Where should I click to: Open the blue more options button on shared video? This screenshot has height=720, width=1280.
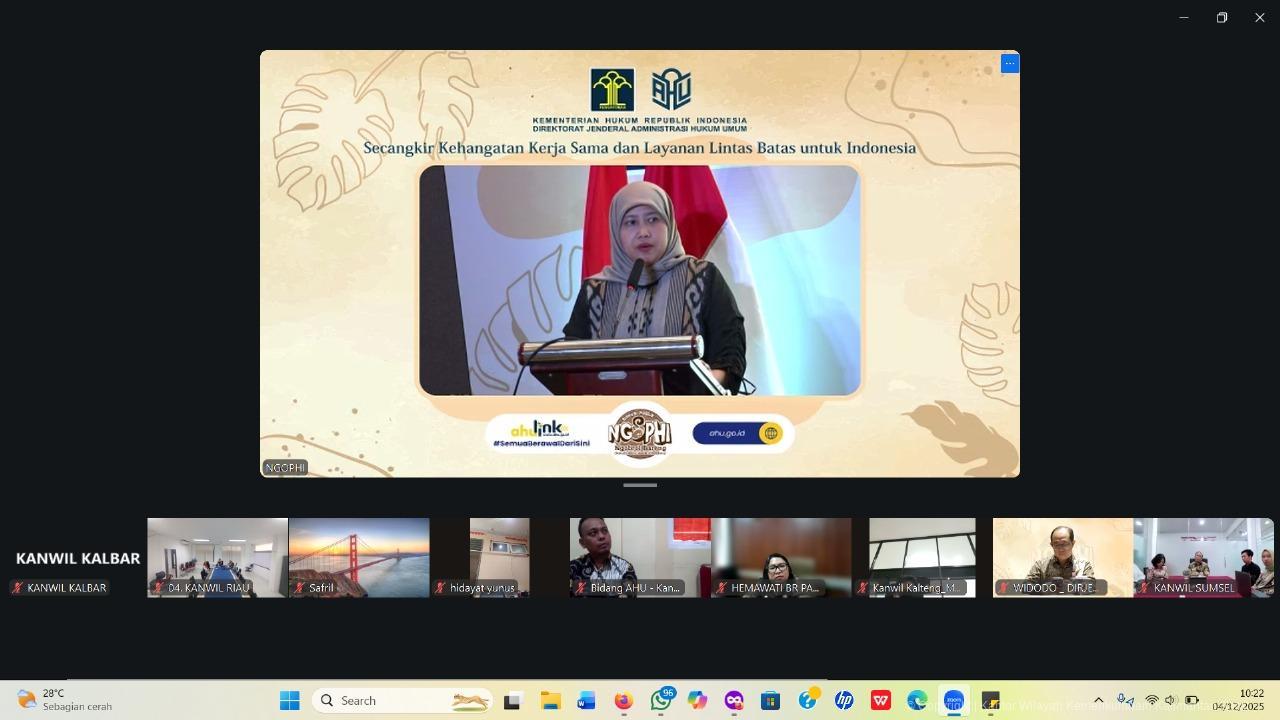pyautogui.click(x=1009, y=64)
